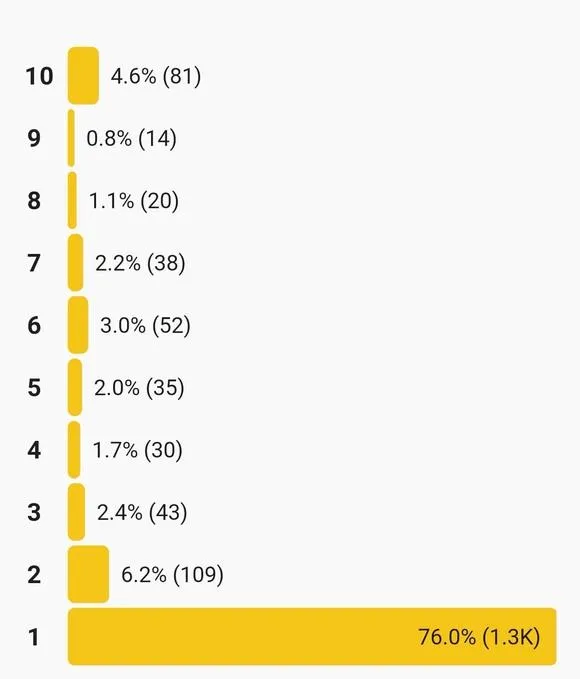The image size is (580, 679).
Task: Click the yellow bar for rating 10
Action: [x=83, y=76]
